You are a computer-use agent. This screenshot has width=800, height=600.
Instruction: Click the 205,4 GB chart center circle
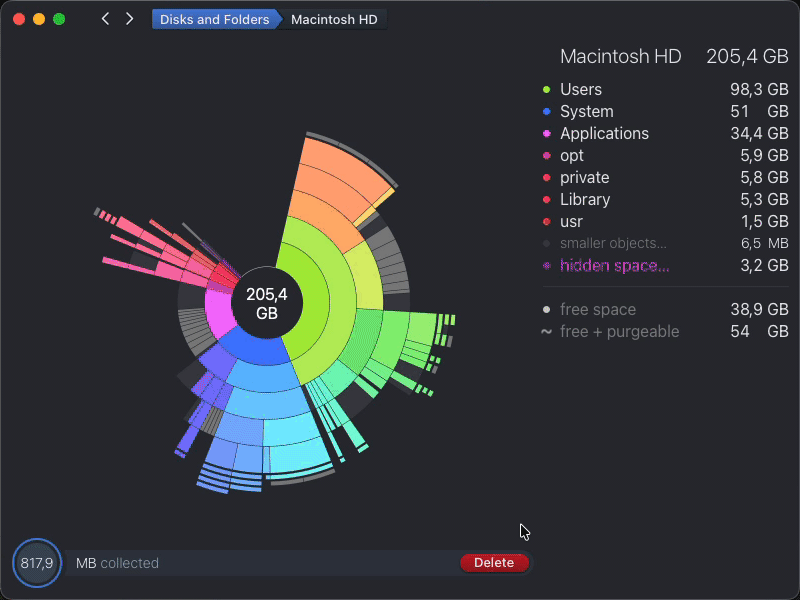tap(267, 303)
